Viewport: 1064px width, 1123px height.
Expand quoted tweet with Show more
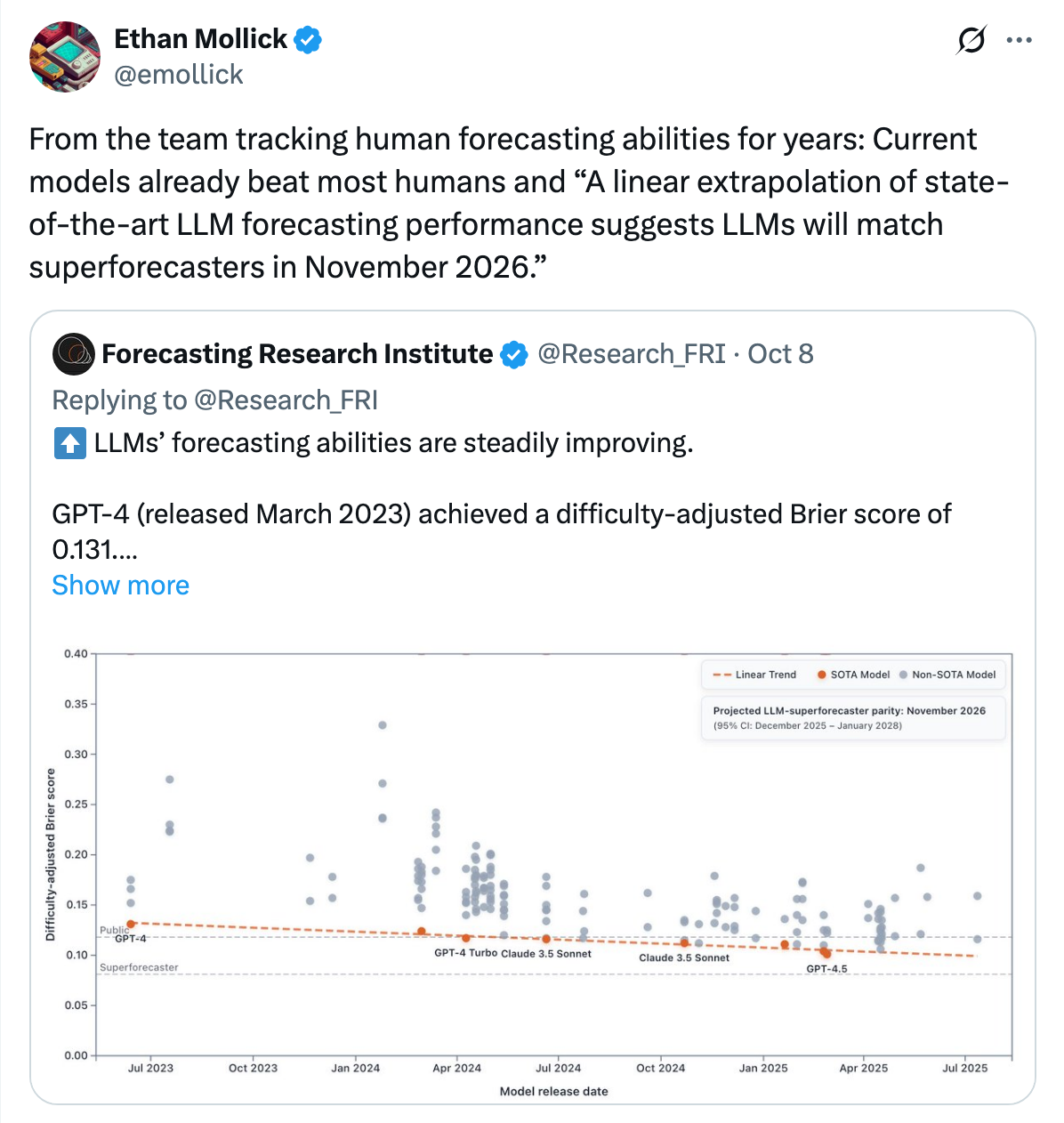pos(121,585)
